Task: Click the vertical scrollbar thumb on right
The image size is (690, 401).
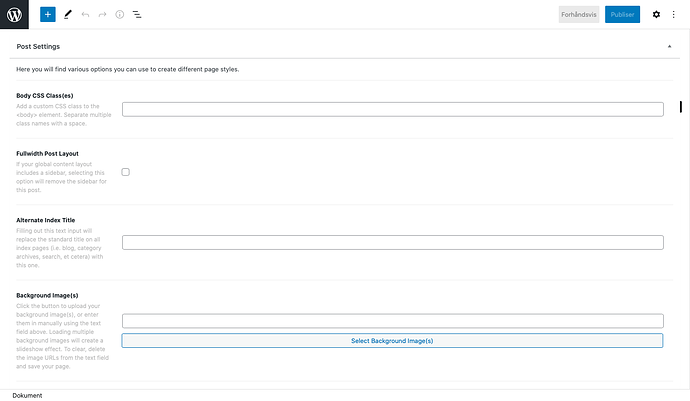Action: [x=681, y=107]
